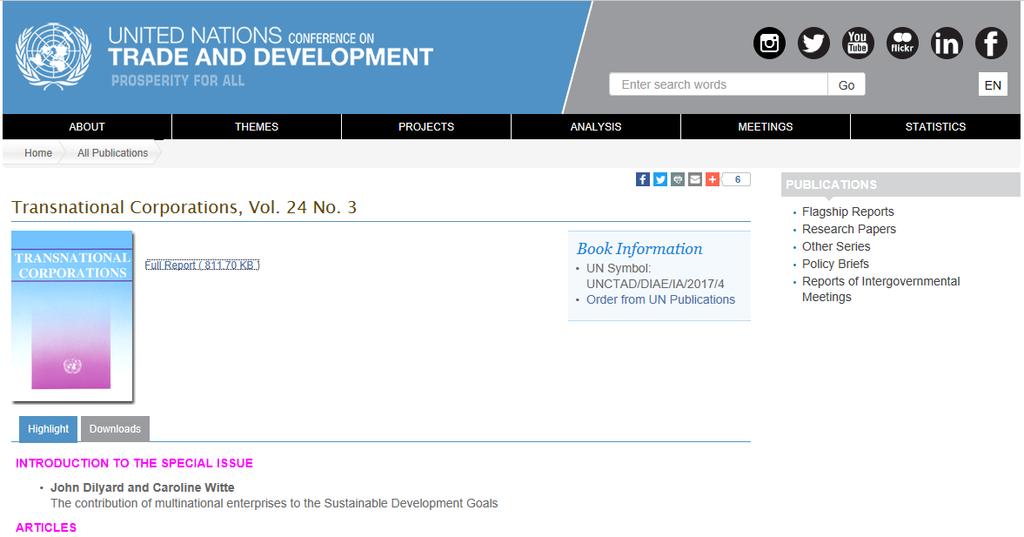Click the Sustainable Development Goals article title line
1024x537 pixels.
pyautogui.click(x=274, y=503)
